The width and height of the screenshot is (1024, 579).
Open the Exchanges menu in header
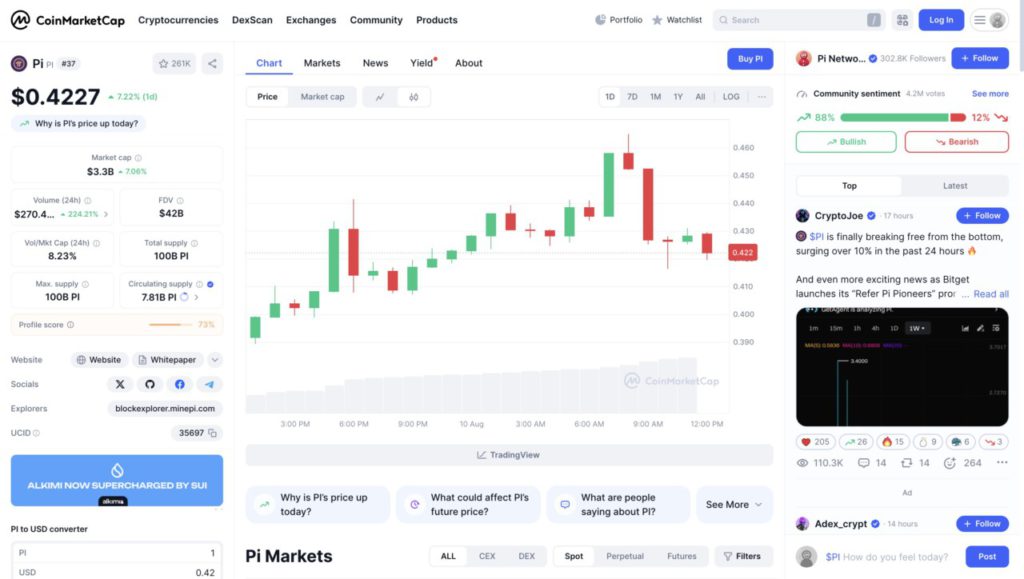point(311,20)
